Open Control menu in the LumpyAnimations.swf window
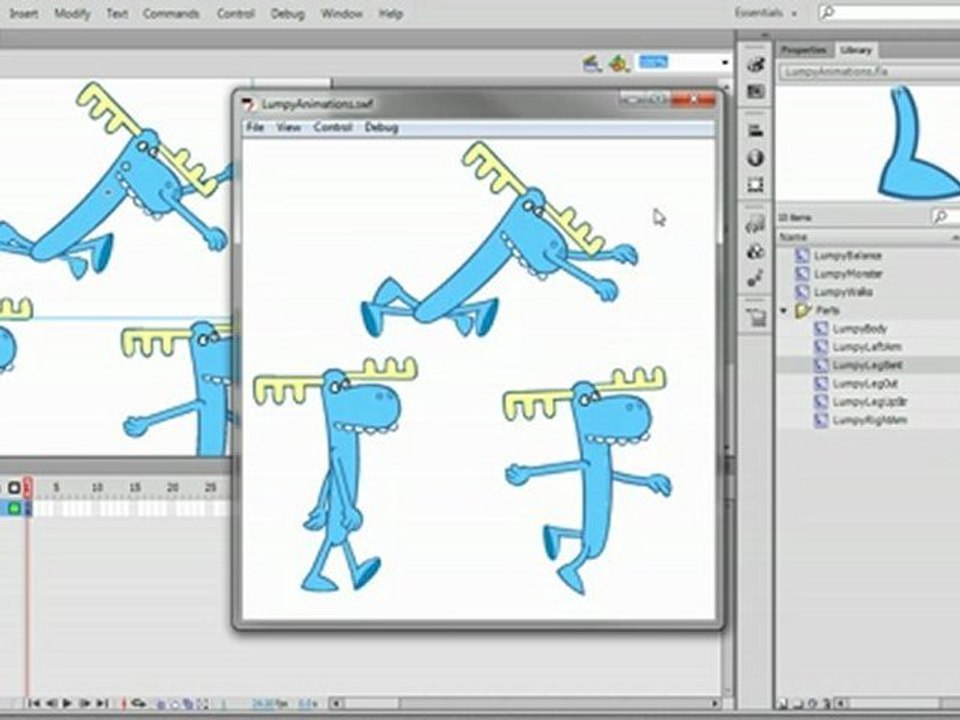Image resolution: width=960 pixels, height=720 pixels. point(332,127)
